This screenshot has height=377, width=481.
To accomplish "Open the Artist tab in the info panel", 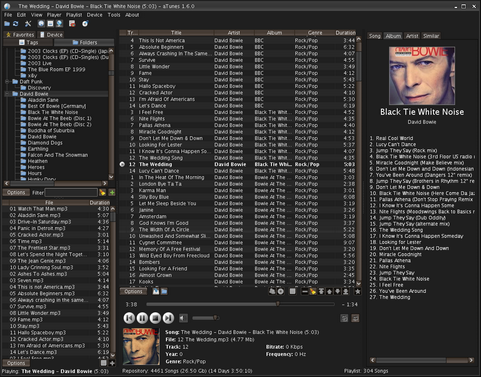I will tap(412, 36).
